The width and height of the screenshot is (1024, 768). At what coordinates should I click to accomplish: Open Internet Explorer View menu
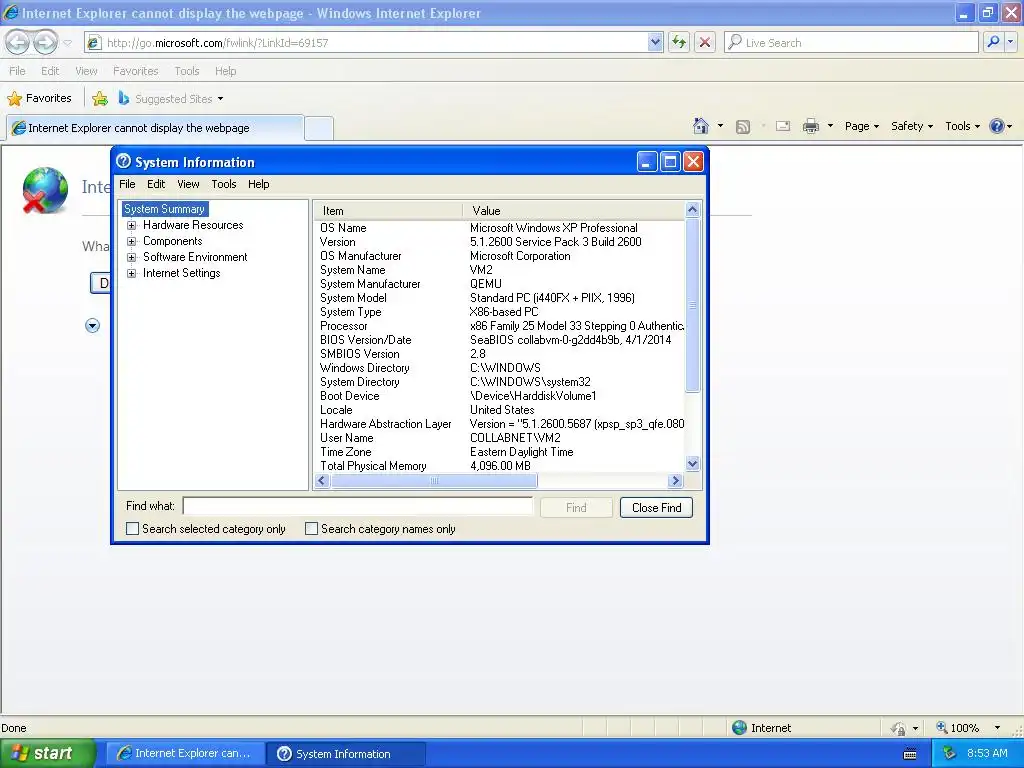tap(86, 71)
